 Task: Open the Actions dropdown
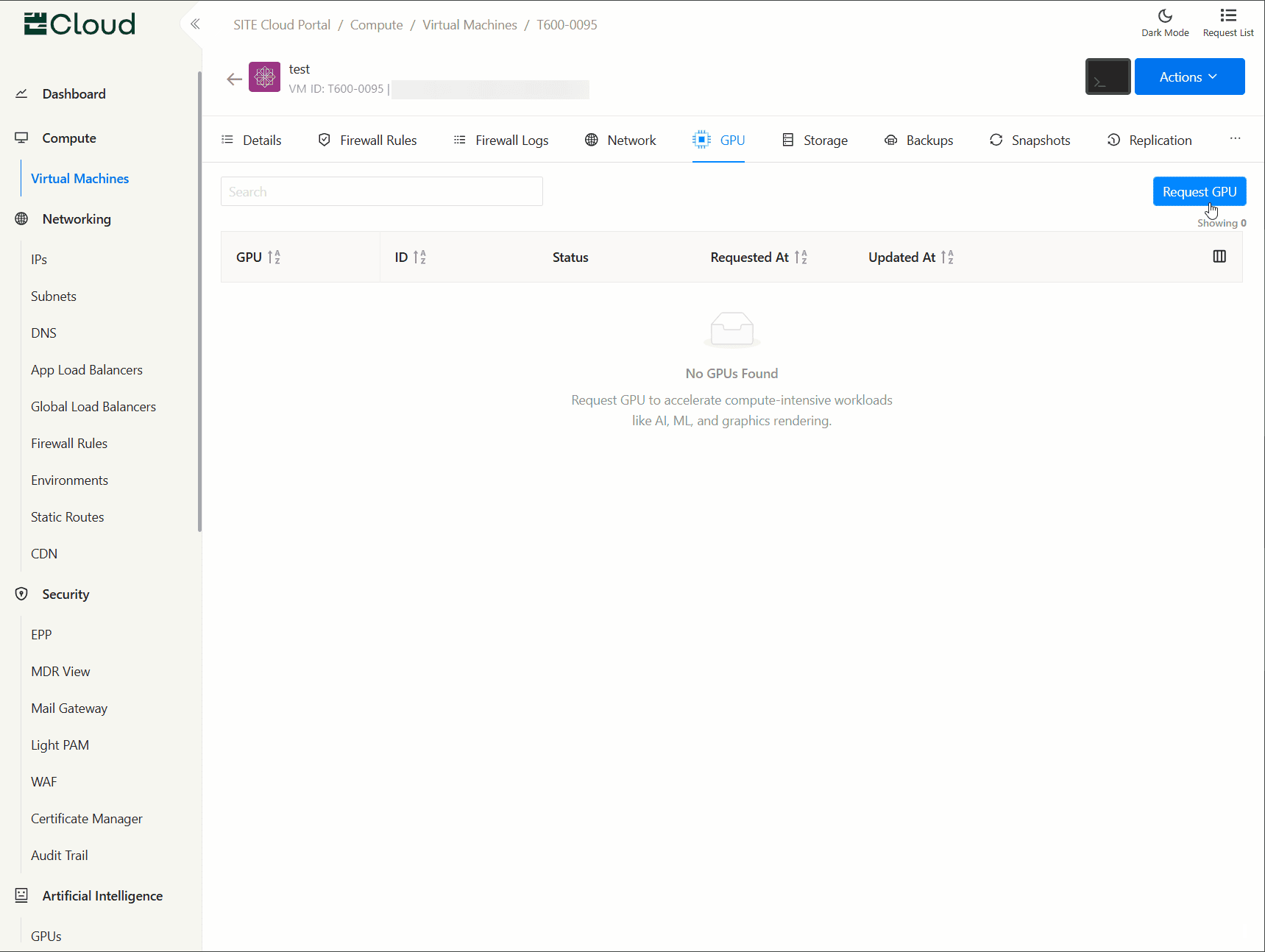[x=1188, y=77]
